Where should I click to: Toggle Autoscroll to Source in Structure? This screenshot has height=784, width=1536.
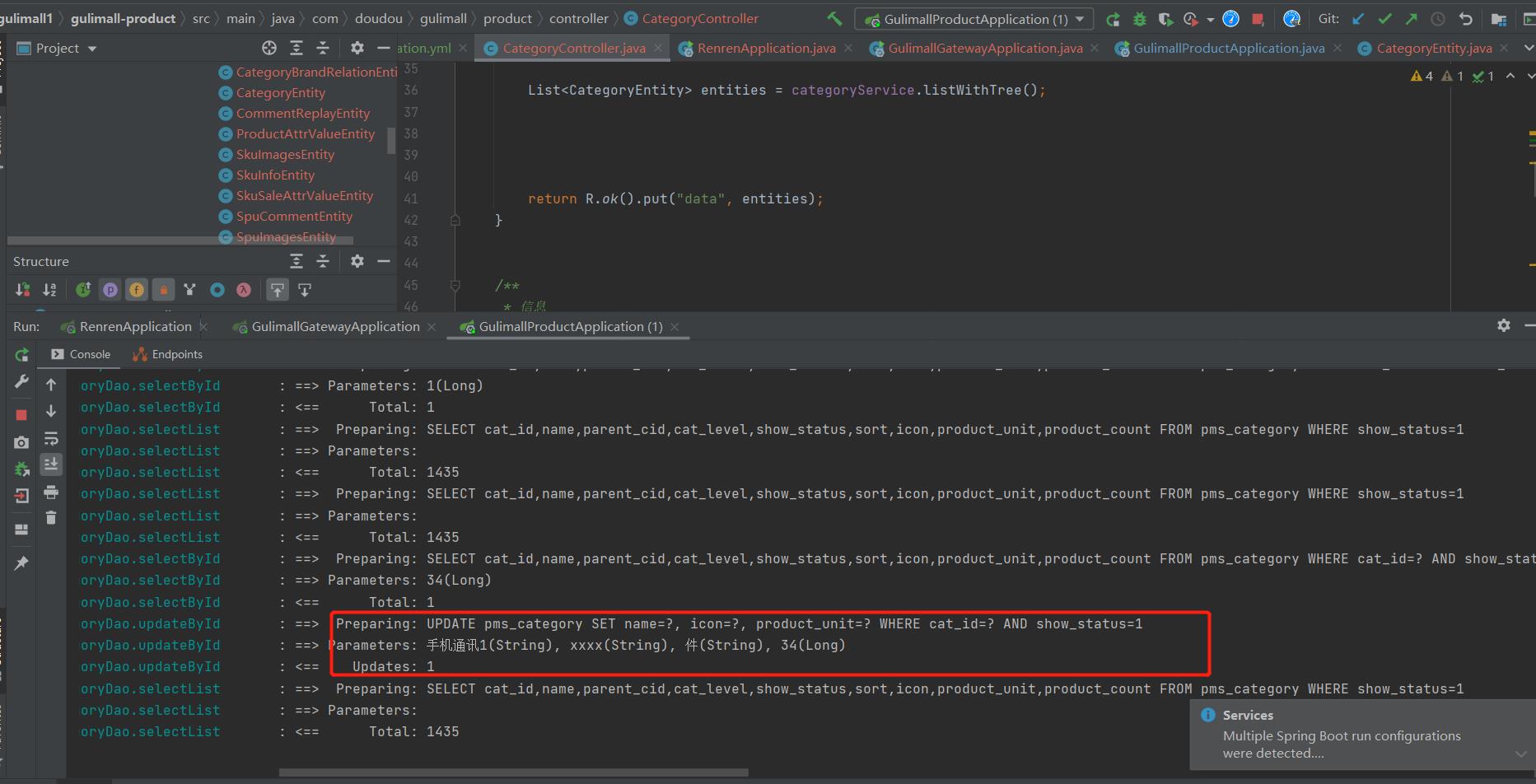point(278,290)
